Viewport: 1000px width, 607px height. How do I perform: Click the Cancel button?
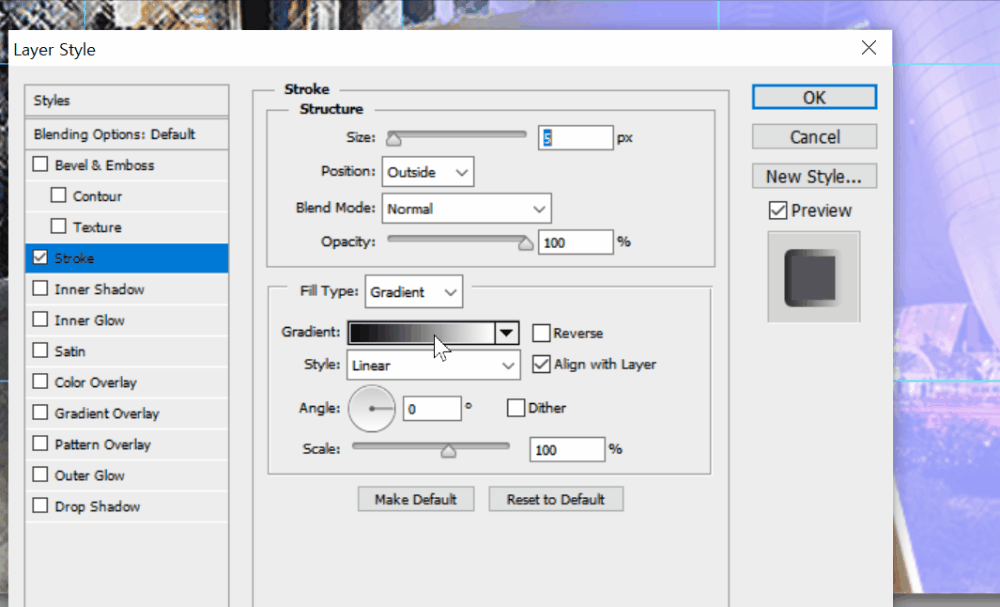814,136
